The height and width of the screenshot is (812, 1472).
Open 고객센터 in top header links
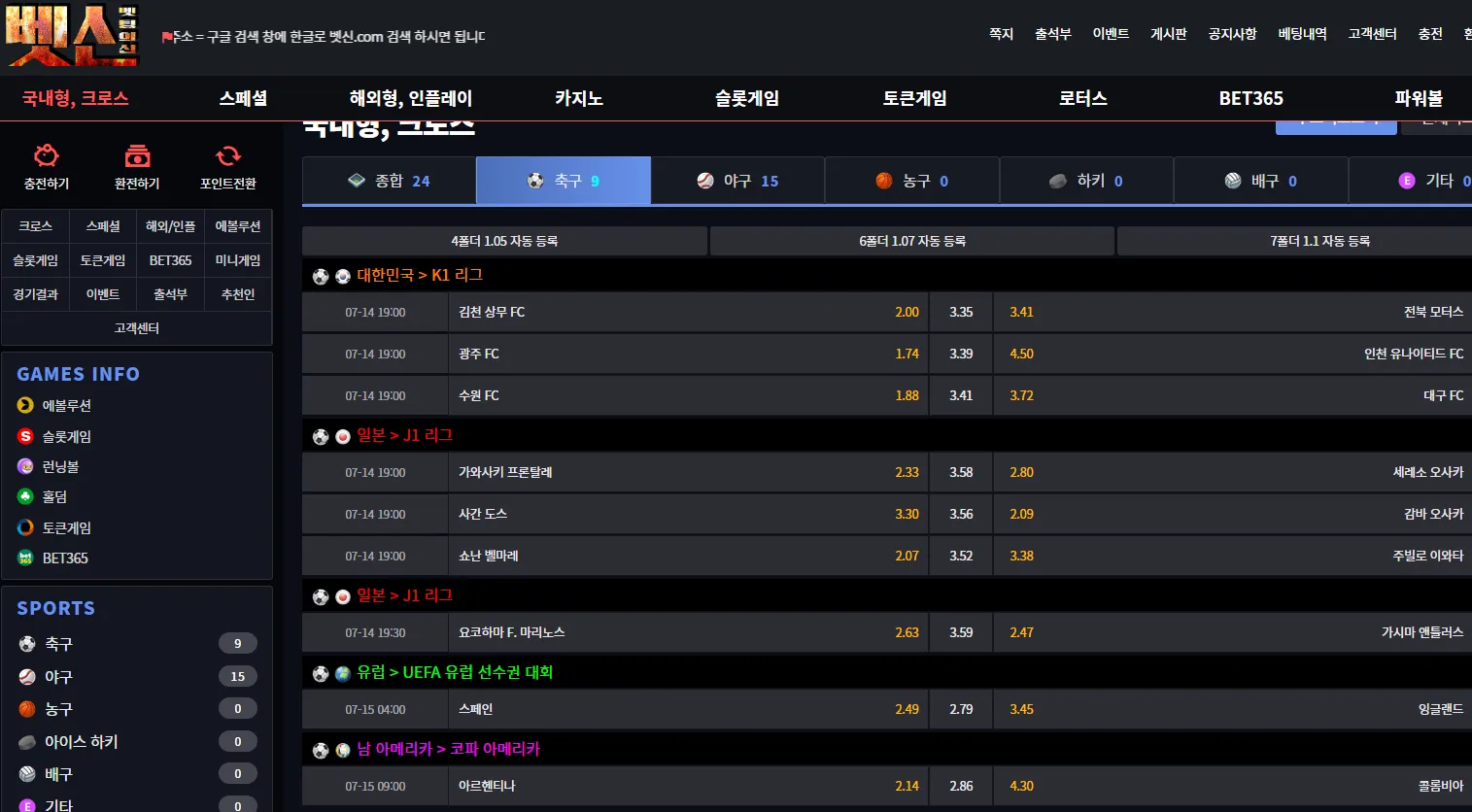pos(1372,34)
